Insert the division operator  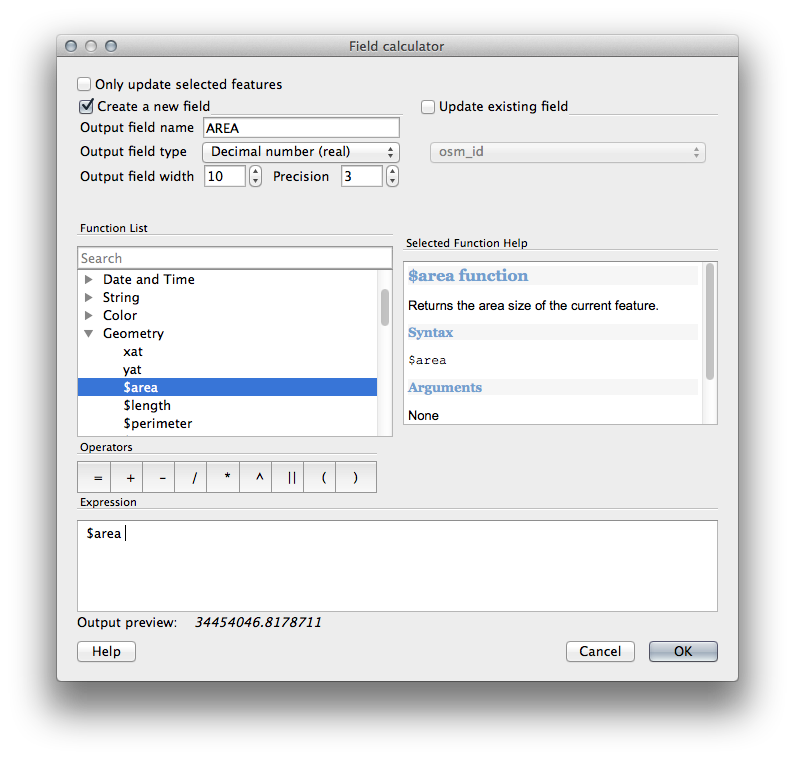pos(194,478)
